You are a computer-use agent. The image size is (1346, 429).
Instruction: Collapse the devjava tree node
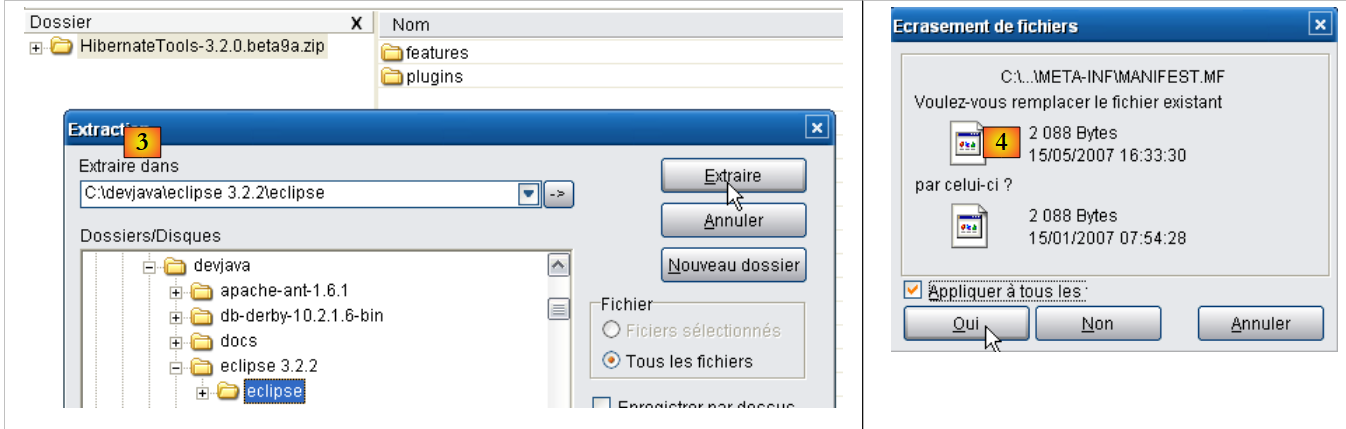(x=149, y=266)
